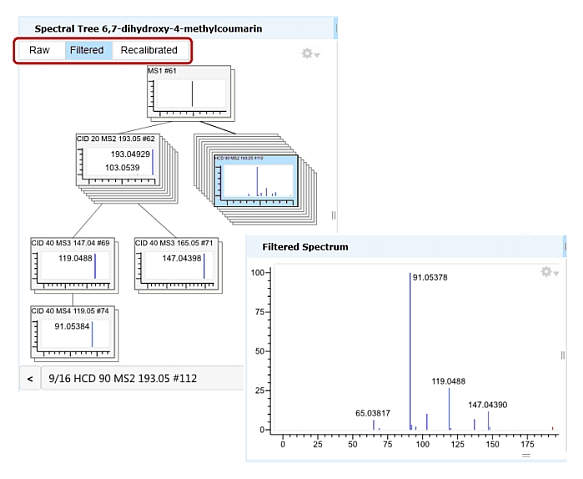This screenshot has height=479, width=583.
Task: Open the Filtered Spectrum gear settings
Action: 546,272
